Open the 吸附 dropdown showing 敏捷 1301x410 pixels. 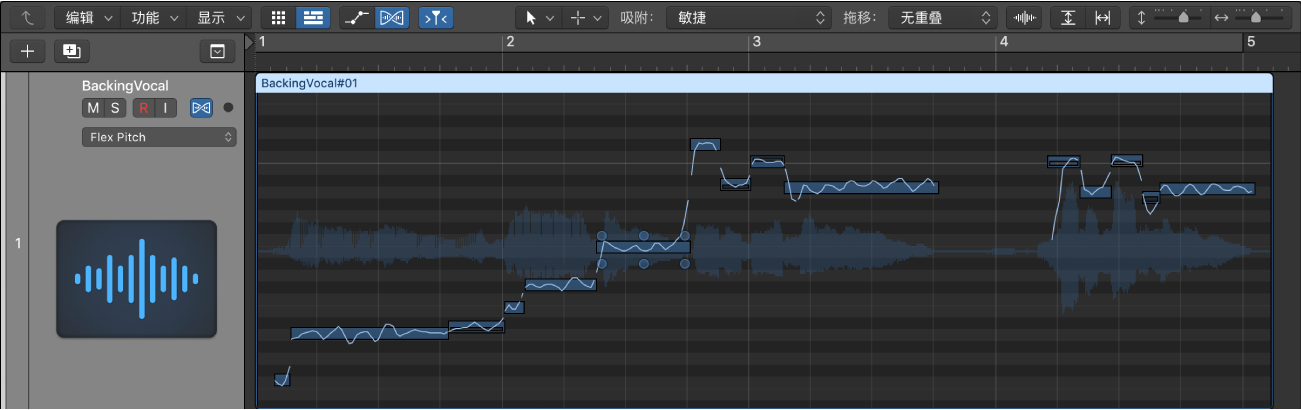tap(748, 17)
